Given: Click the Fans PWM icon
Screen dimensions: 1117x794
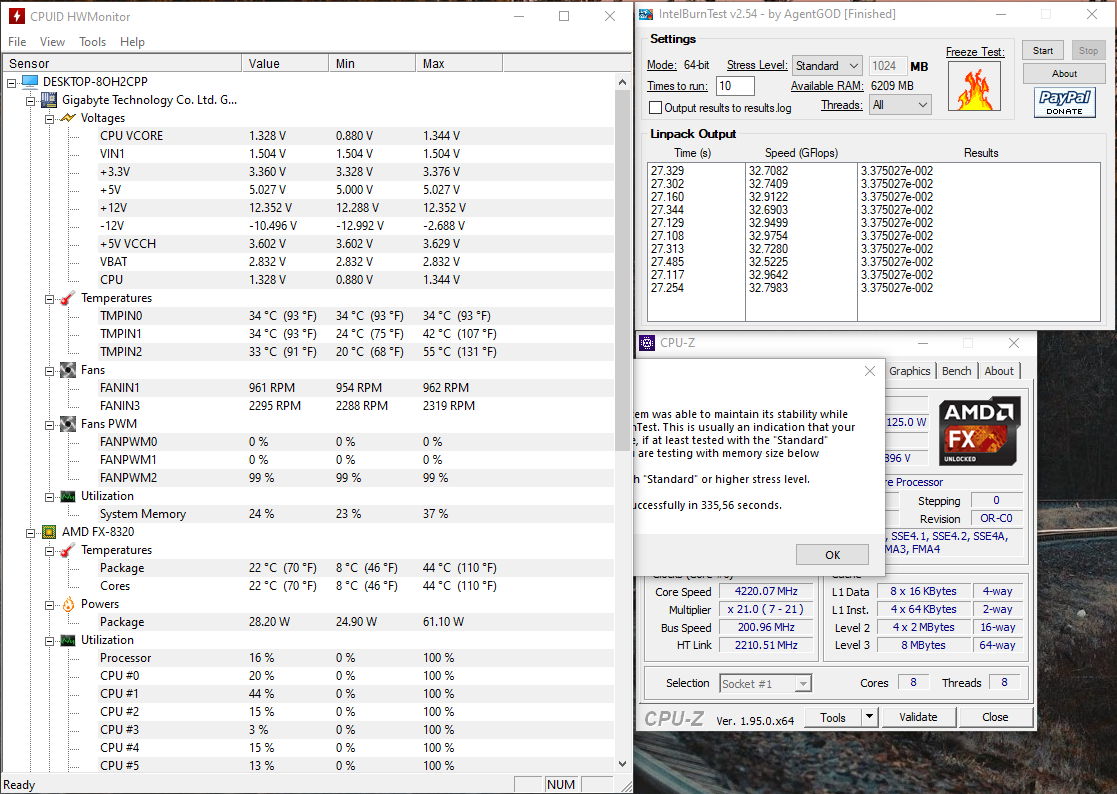Looking at the screenshot, I should [x=68, y=424].
